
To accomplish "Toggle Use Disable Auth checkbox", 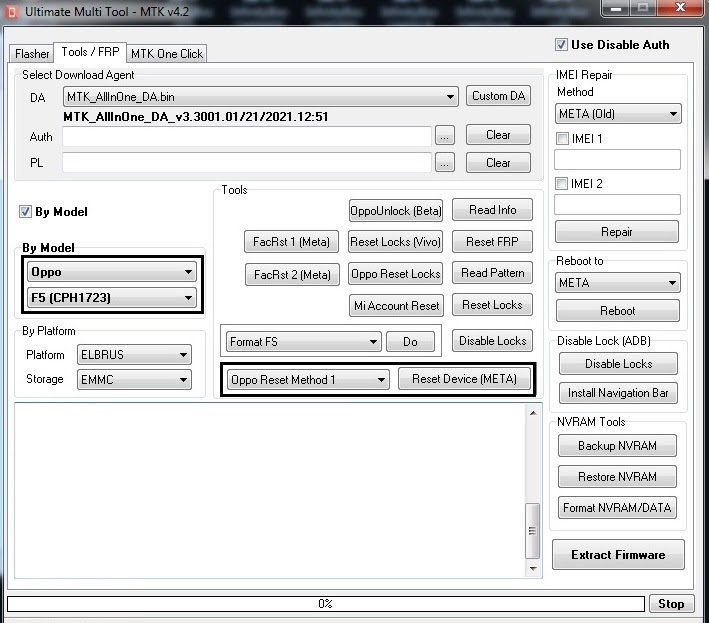I will click(561, 44).
